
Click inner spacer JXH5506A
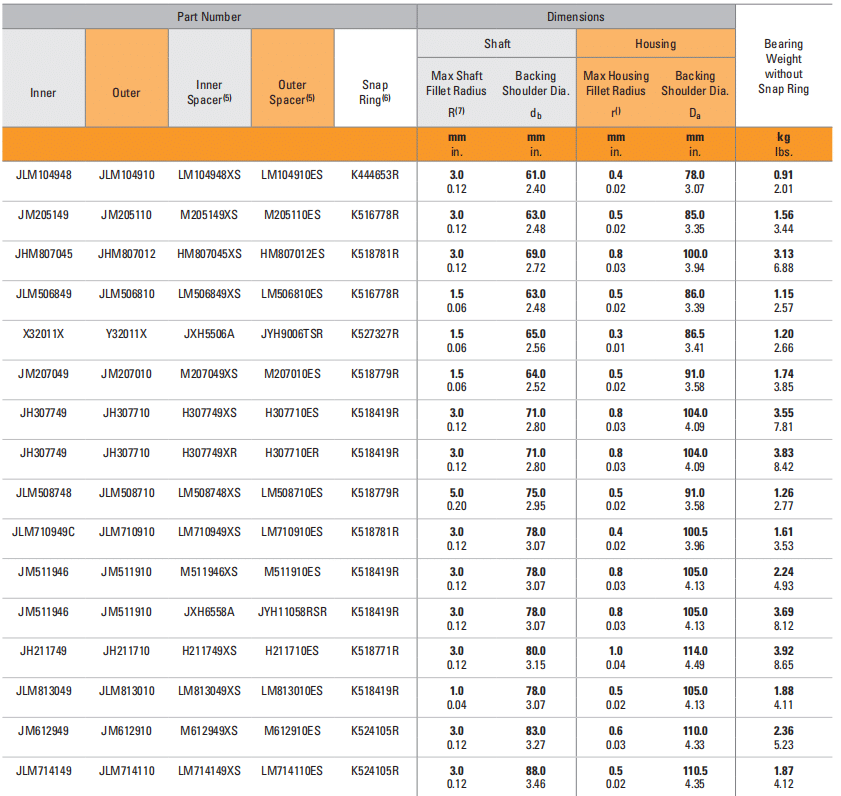point(209,334)
